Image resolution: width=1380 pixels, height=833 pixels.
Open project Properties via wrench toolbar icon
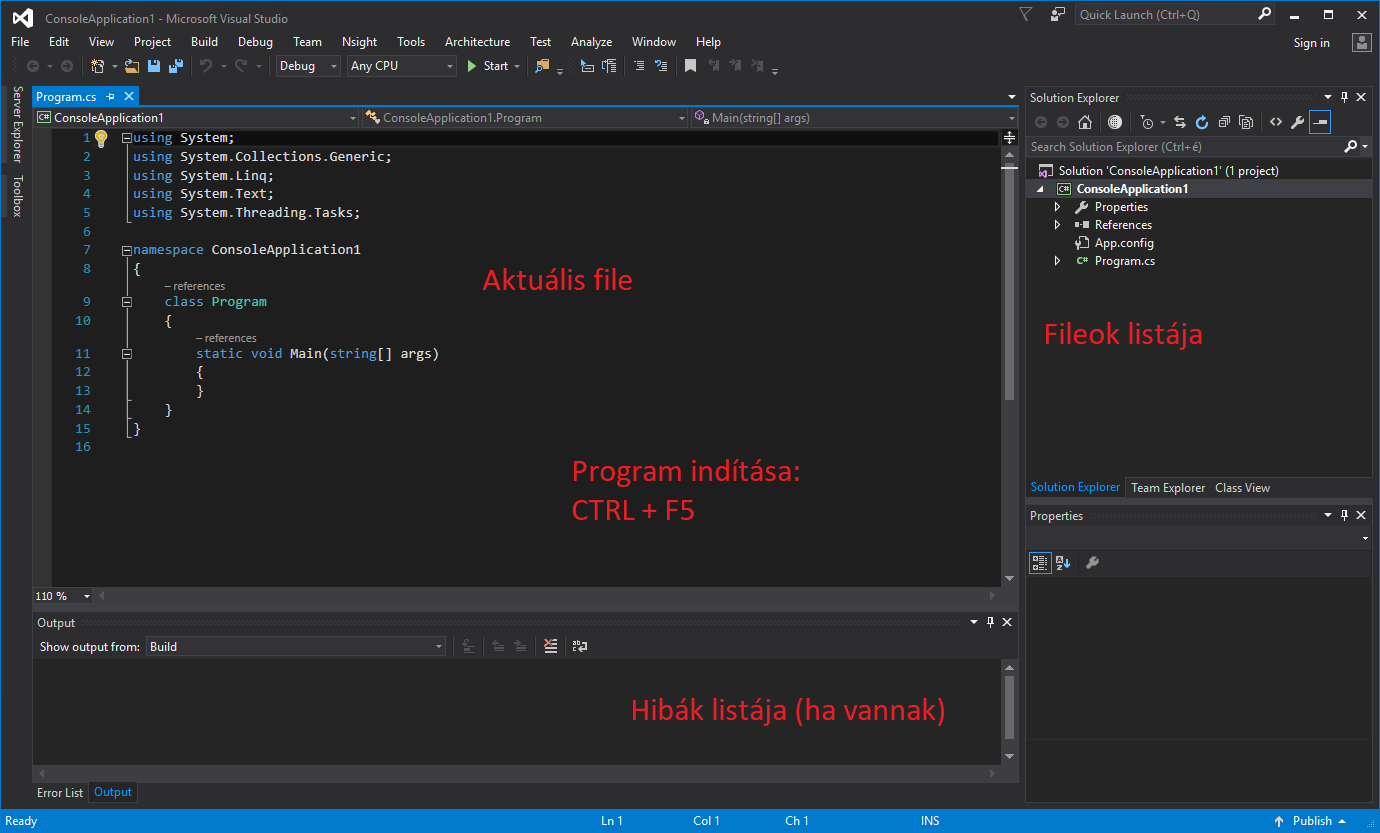click(x=1297, y=122)
